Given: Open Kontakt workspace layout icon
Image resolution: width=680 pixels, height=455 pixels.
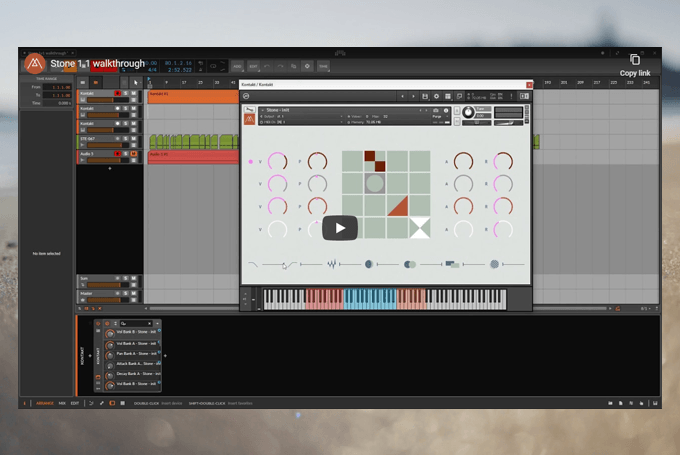Looking at the screenshot, I should [x=448, y=96].
